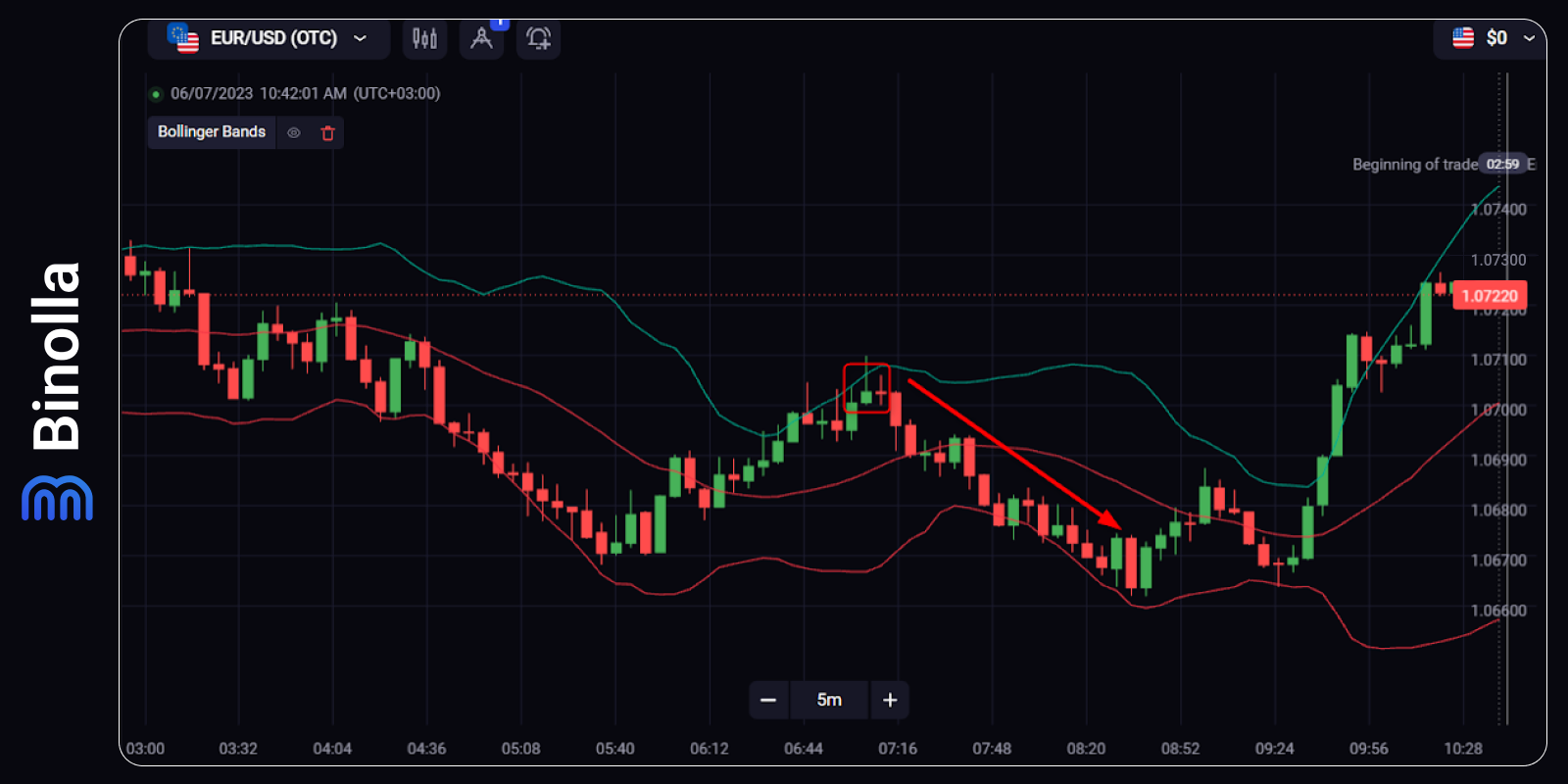This screenshot has height=784, width=1568.
Task: Click the 1.07400 price axis label
Action: 1498,210
